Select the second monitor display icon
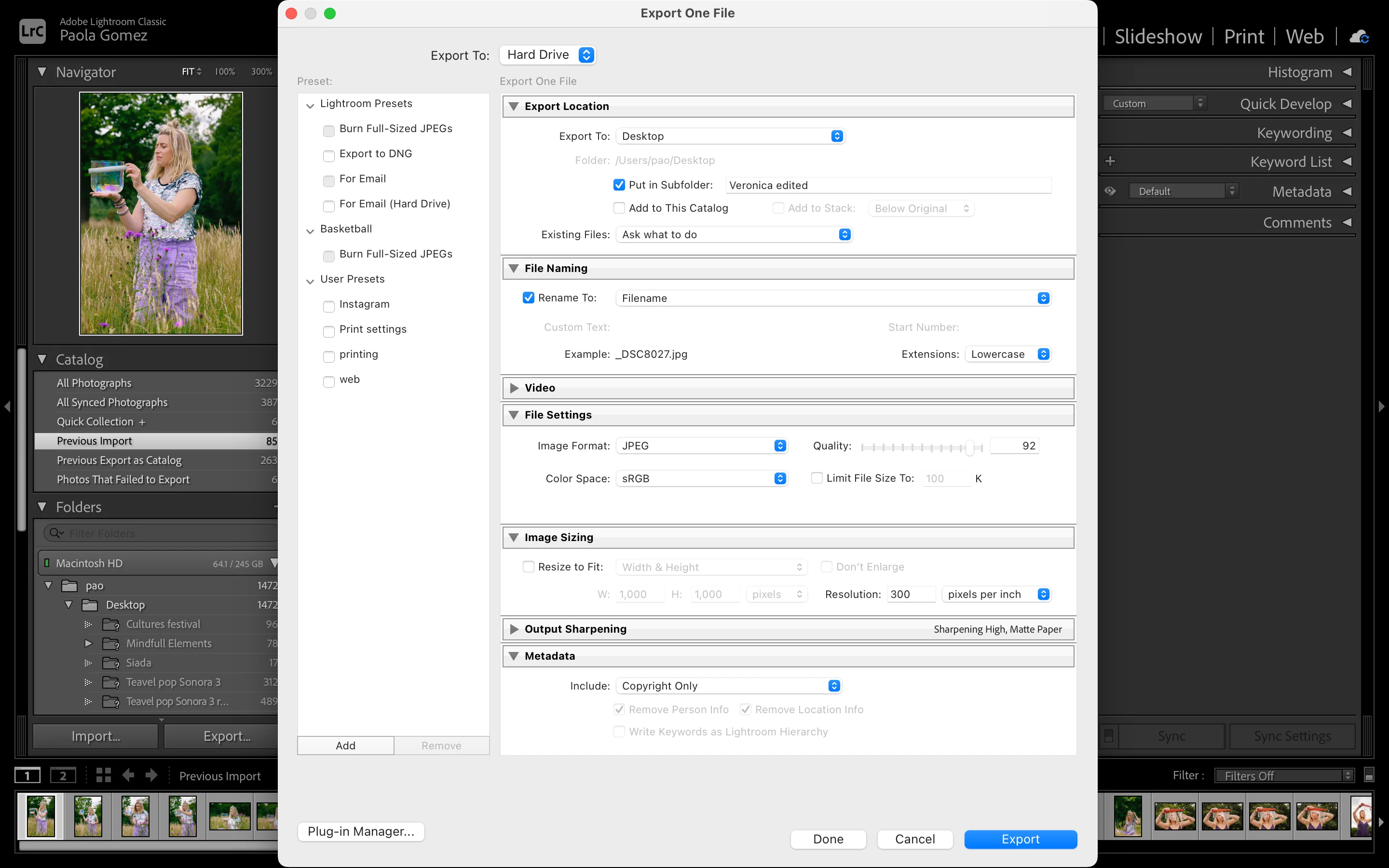 click(63, 775)
